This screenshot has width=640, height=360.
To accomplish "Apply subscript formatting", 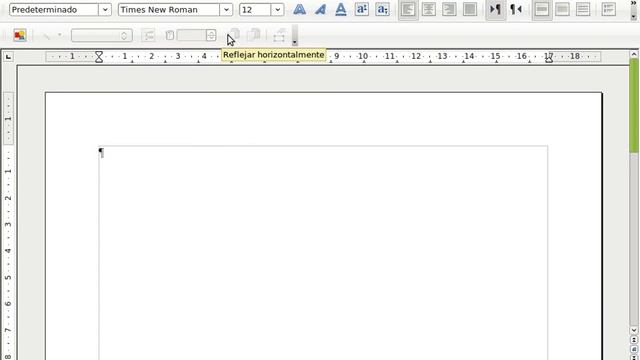I will (x=382, y=9).
